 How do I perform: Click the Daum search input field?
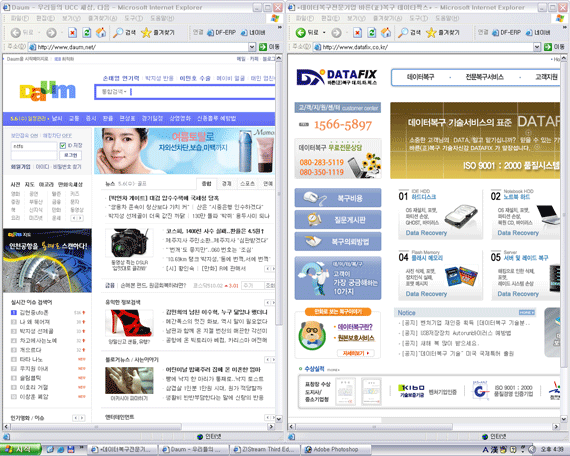(202, 92)
